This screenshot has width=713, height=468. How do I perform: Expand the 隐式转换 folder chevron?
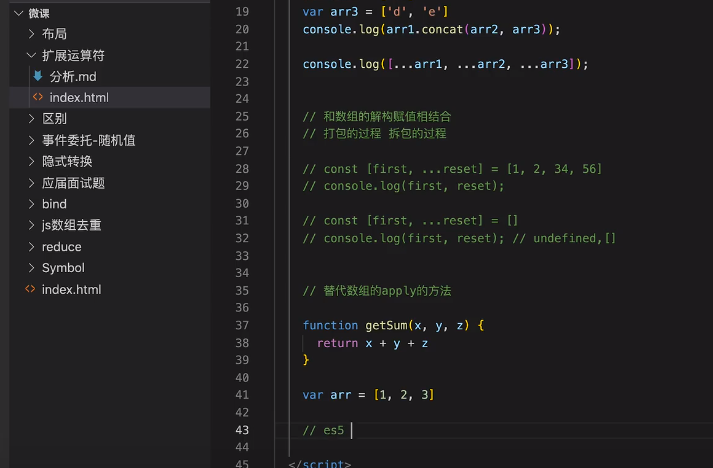tap(31, 161)
